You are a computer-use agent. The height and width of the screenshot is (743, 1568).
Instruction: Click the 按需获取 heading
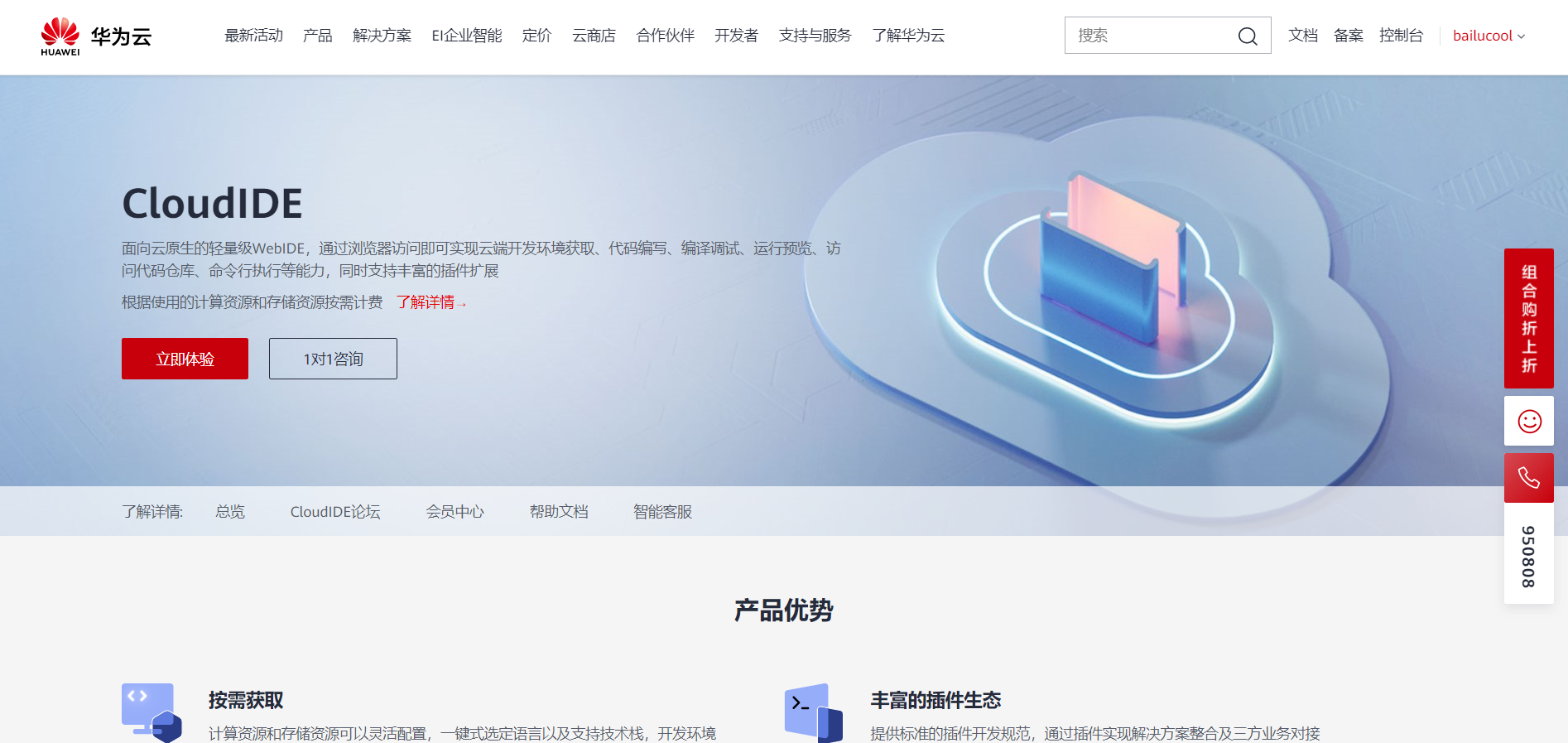(246, 701)
